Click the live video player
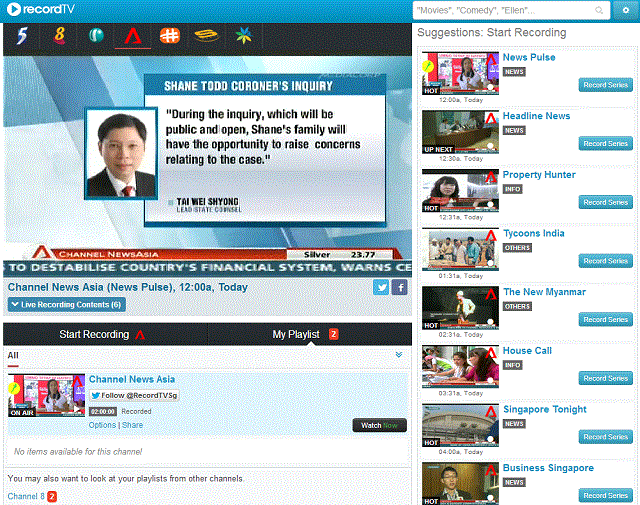 click(207, 167)
